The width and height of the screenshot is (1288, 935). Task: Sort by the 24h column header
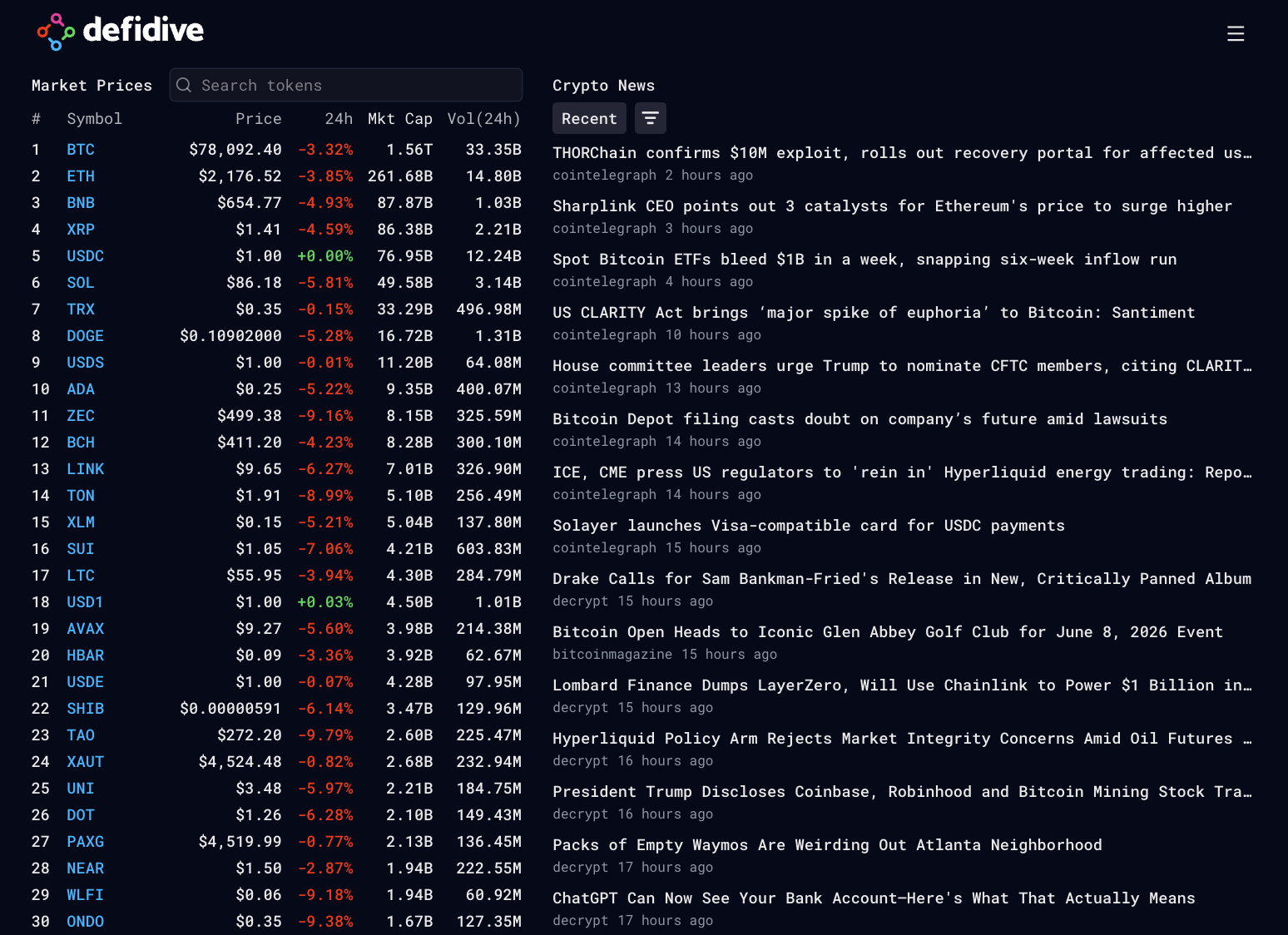coord(339,119)
